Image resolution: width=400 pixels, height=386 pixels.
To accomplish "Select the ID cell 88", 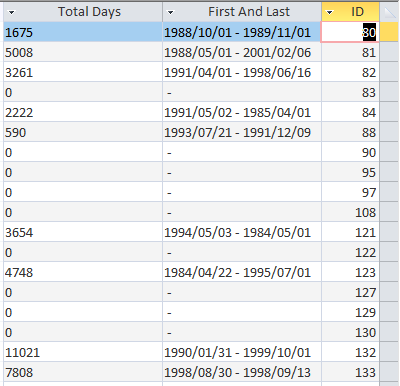I will [350, 132].
